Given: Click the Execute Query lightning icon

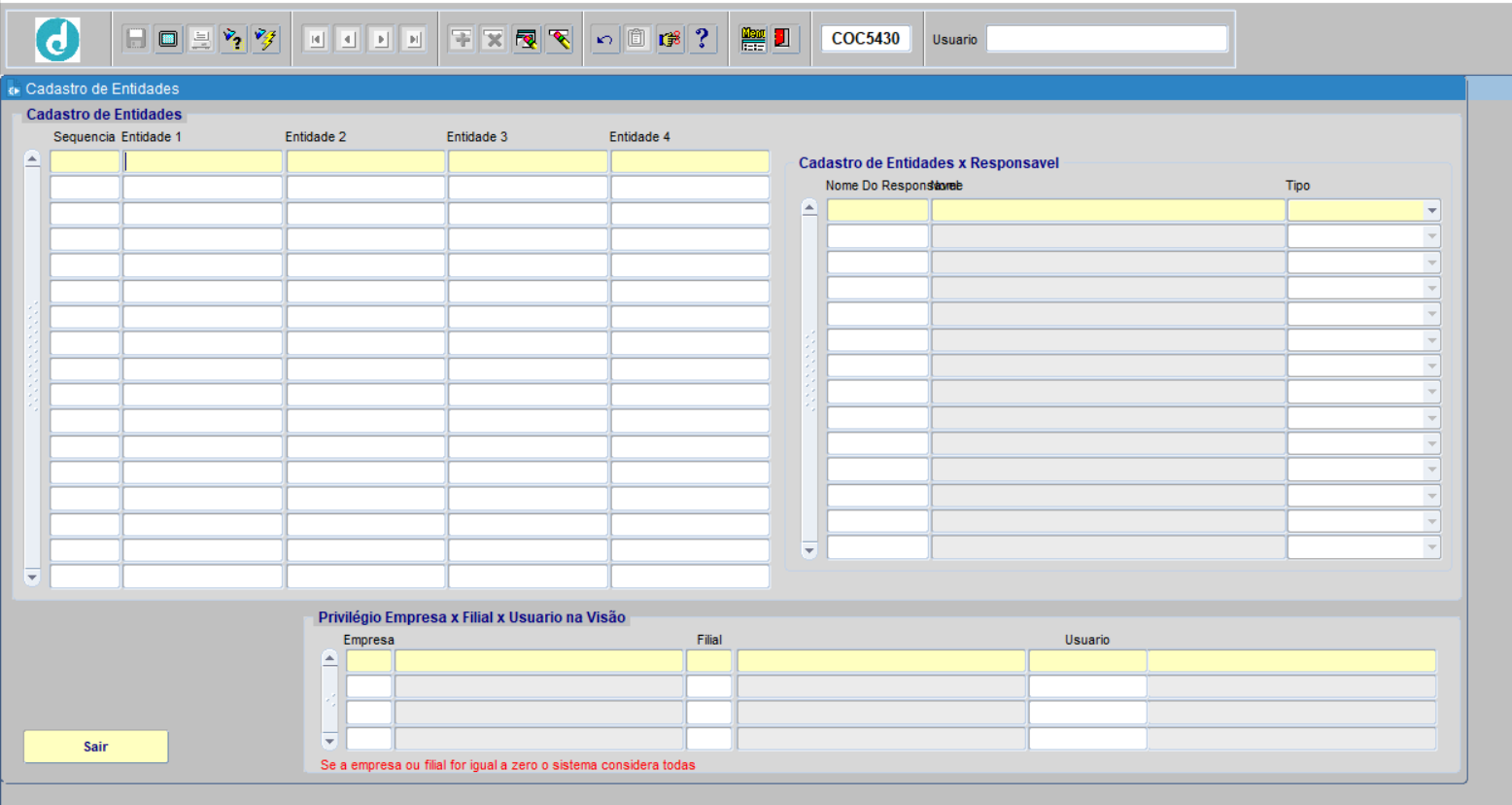Looking at the screenshot, I should 265,39.
